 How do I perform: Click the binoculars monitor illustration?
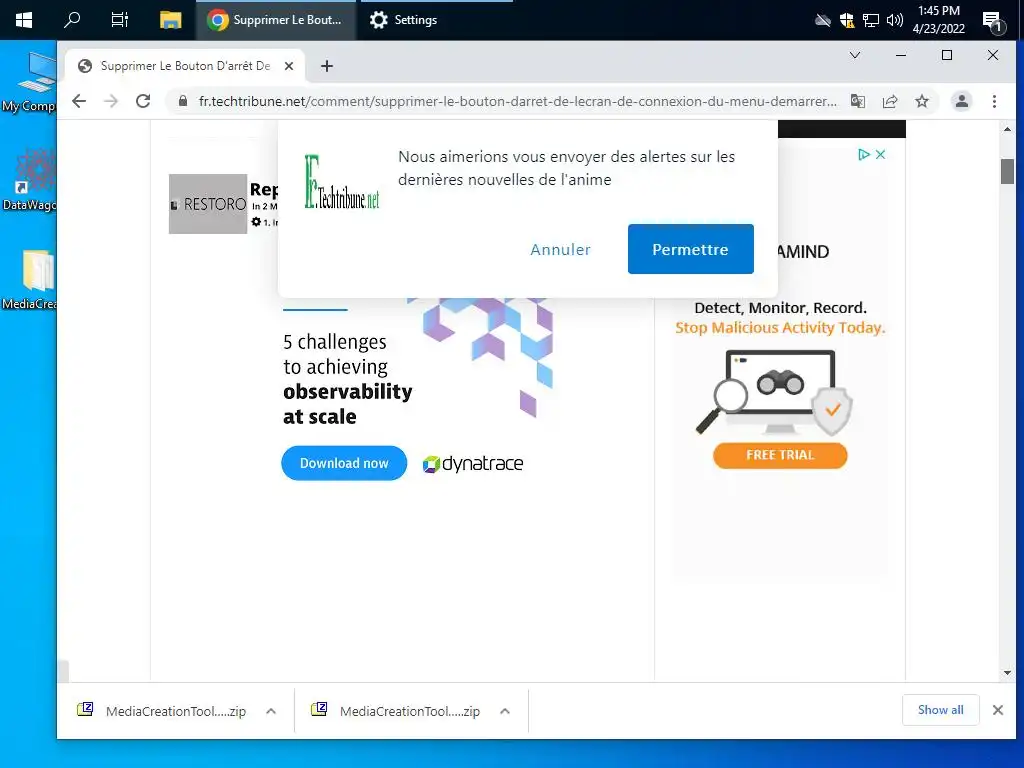[774, 392]
